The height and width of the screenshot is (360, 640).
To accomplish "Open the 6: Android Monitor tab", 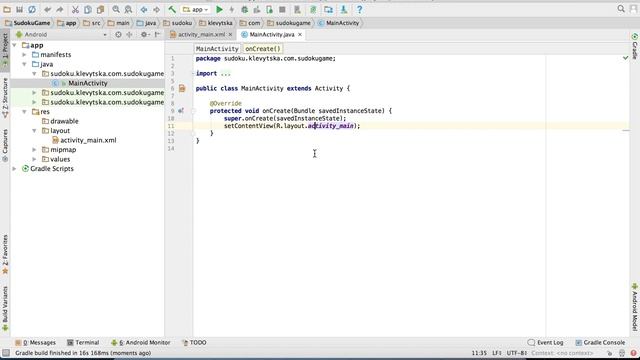I will tap(141, 342).
